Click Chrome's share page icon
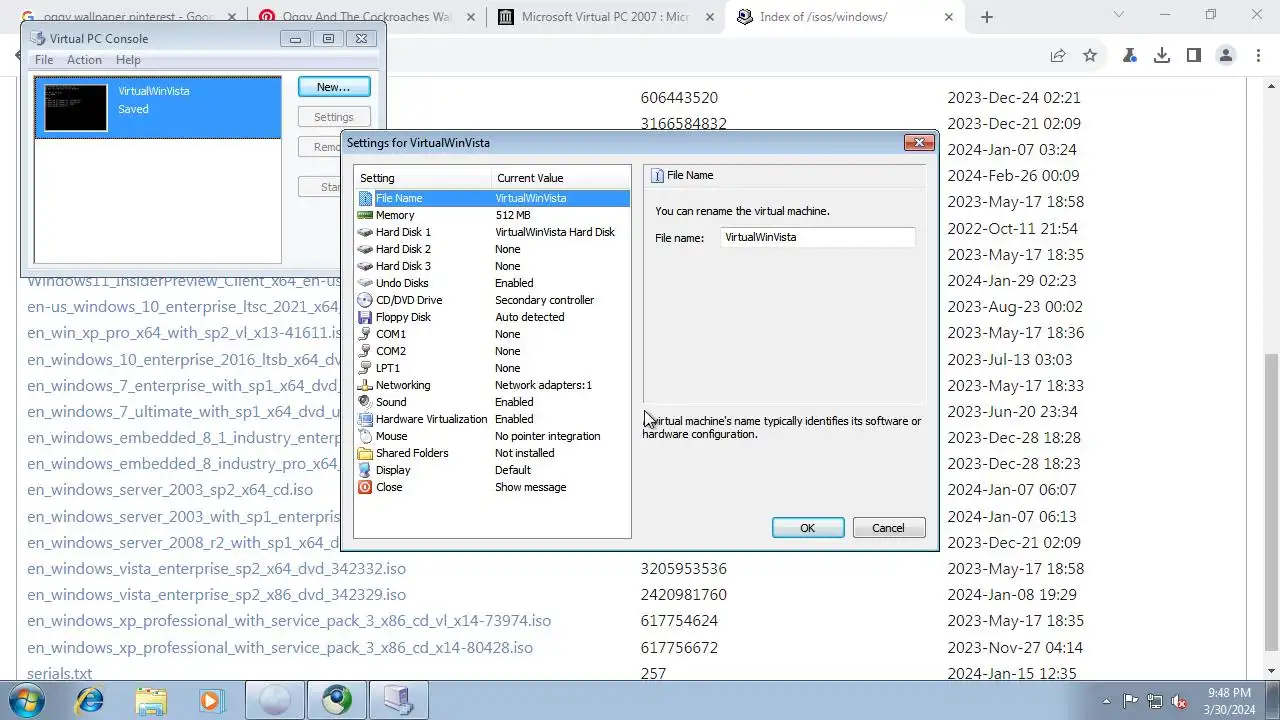This screenshot has height=720, width=1280. pos(1057,56)
